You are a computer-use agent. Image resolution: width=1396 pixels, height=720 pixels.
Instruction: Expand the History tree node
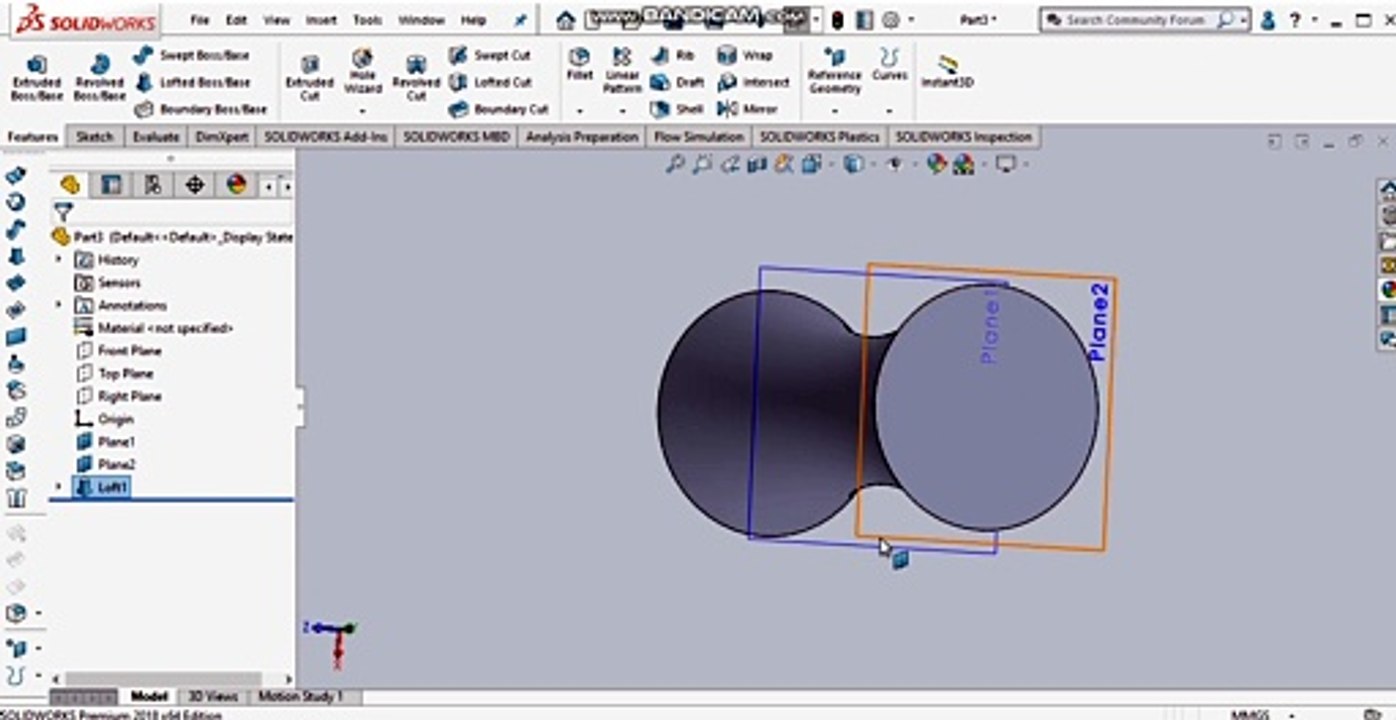[x=58, y=259]
